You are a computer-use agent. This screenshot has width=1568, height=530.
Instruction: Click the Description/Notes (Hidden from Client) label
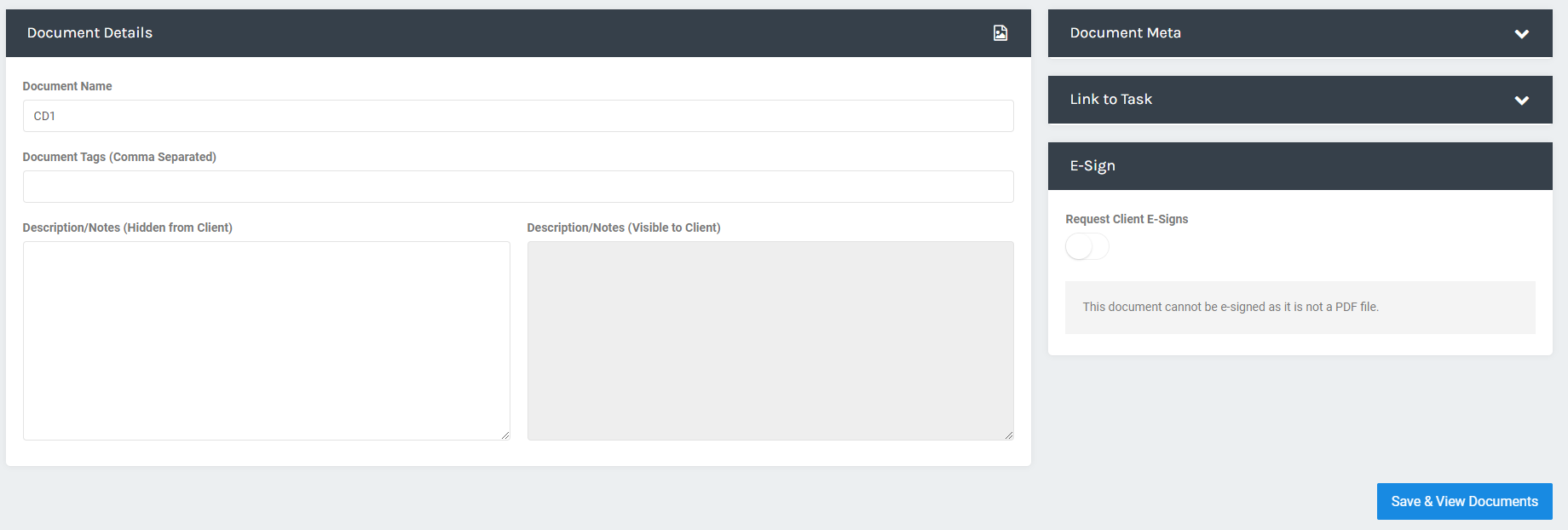(x=128, y=228)
